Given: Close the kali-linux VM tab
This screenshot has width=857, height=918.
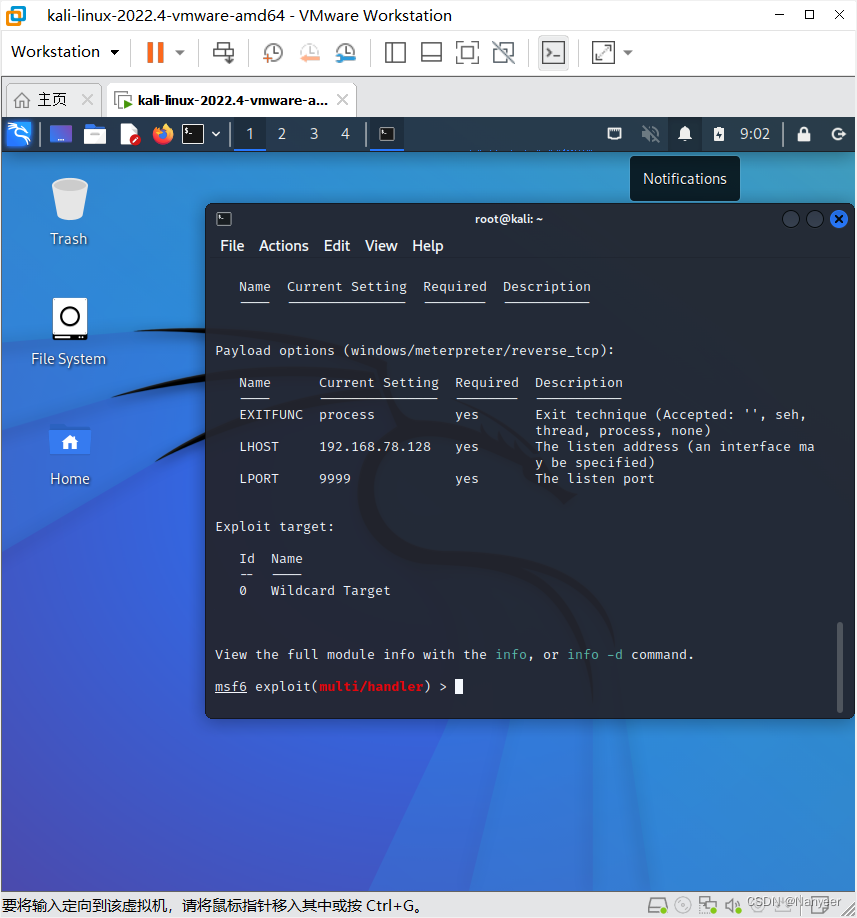Looking at the screenshot, I should tap(342, 100).
